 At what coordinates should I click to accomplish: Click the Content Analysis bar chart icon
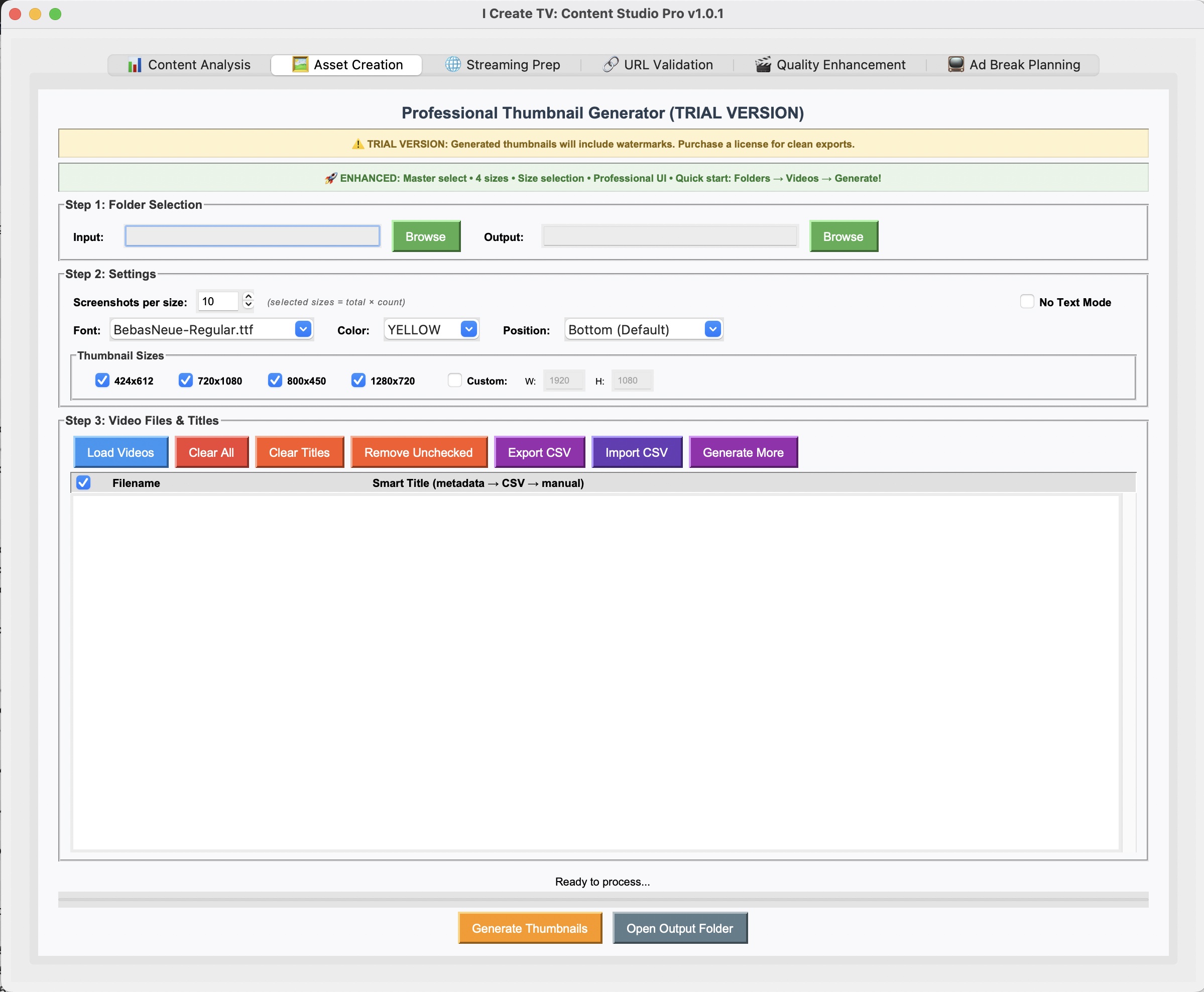tap(134, 65)
